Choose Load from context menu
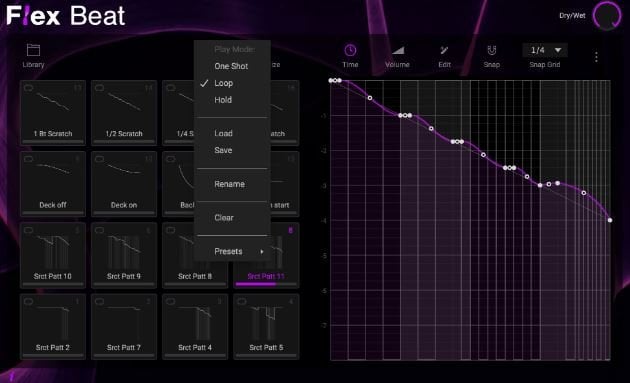Image resolution: width=630 pixels, height=383 pixels. (223, 133)
